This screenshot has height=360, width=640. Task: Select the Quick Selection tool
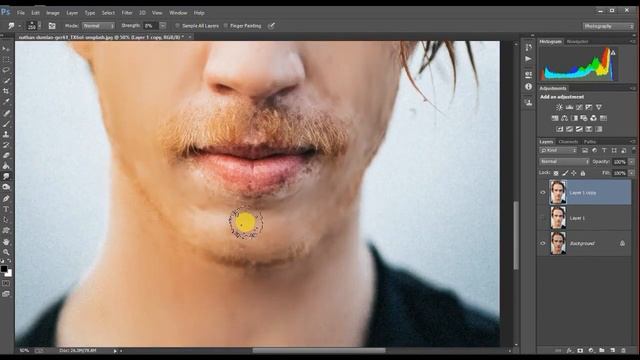pyautogui.click(x=6, y=80)
